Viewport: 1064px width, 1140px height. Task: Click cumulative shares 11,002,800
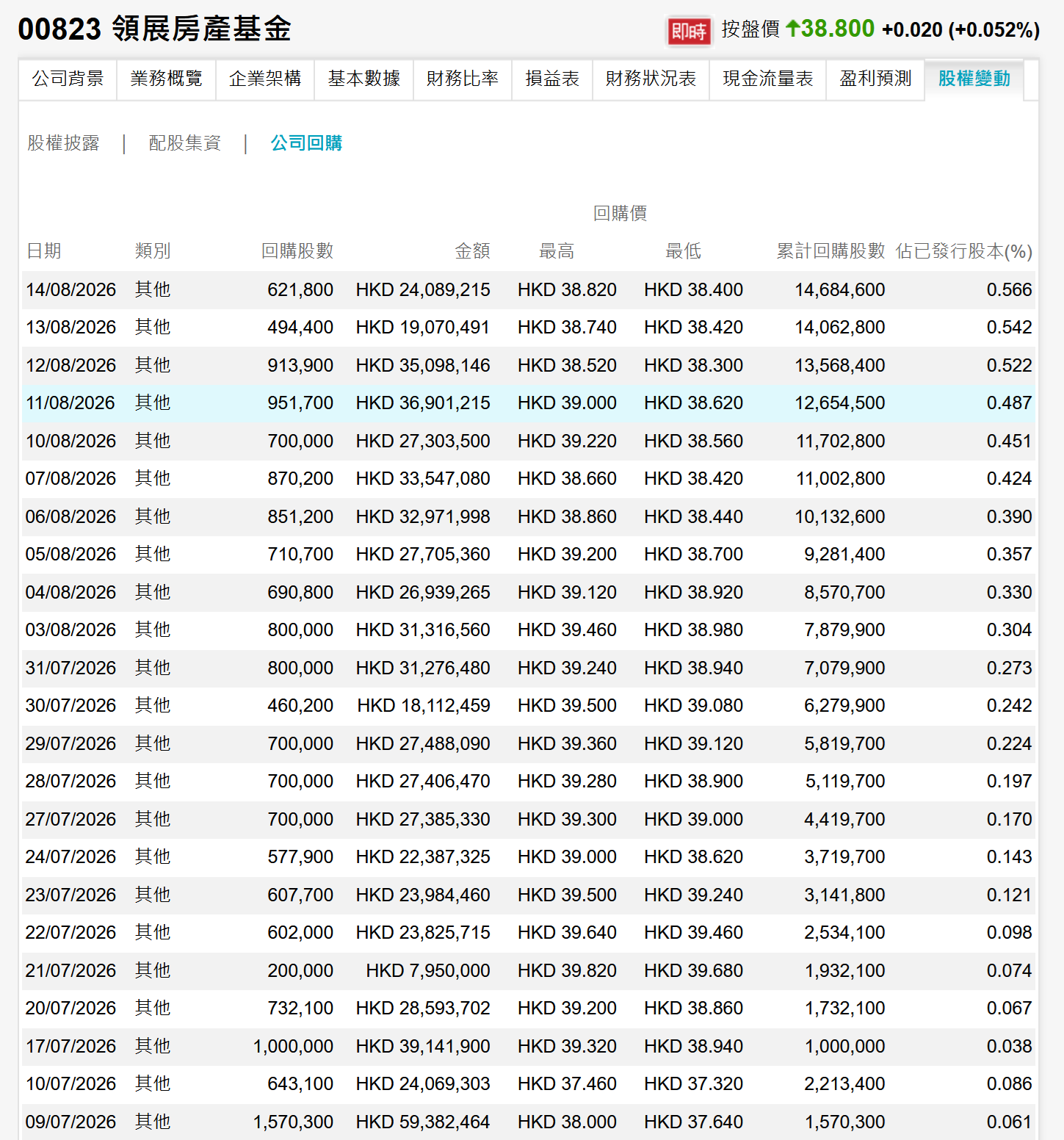point(841,479)
